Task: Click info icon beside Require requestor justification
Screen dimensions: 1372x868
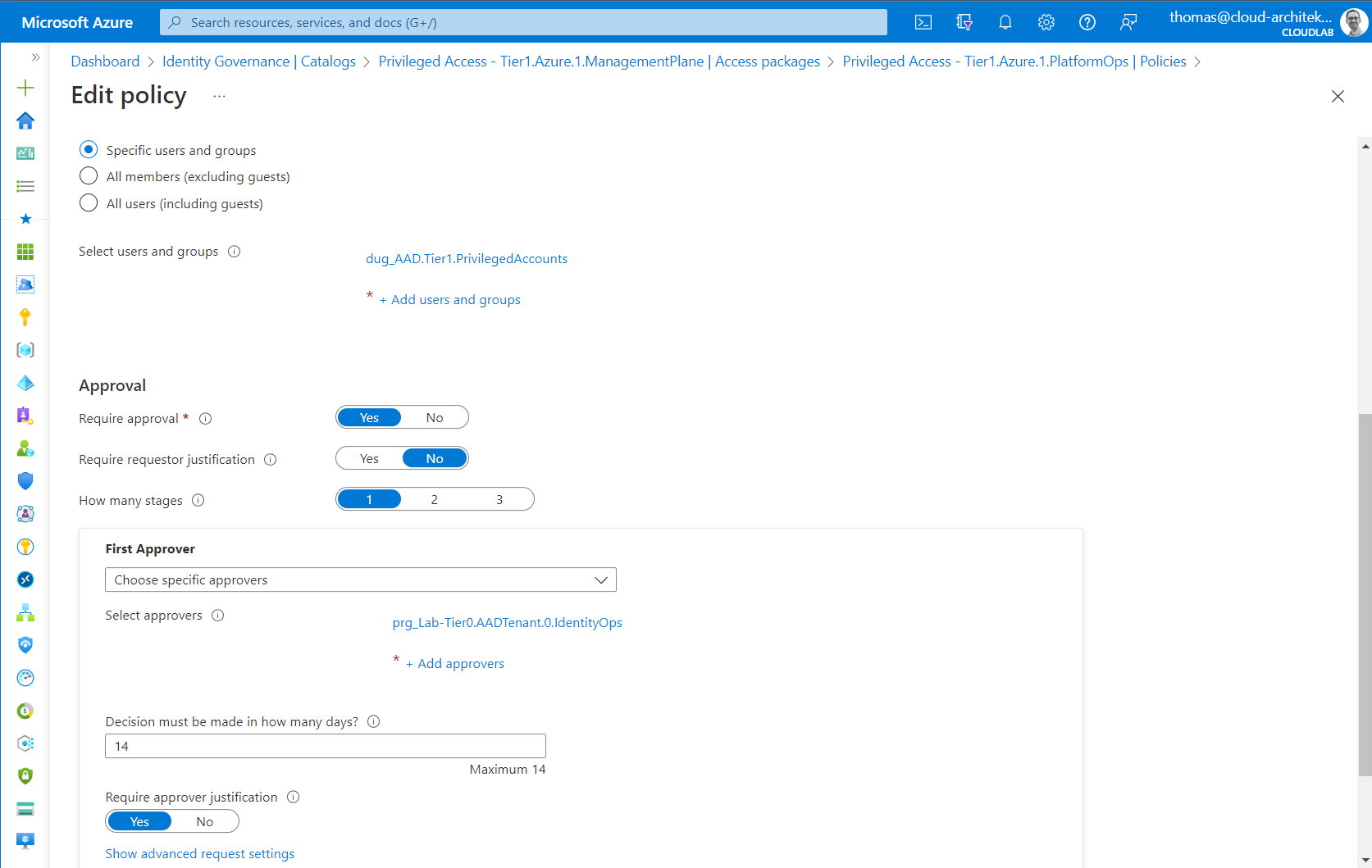Action: coord(271,460)
